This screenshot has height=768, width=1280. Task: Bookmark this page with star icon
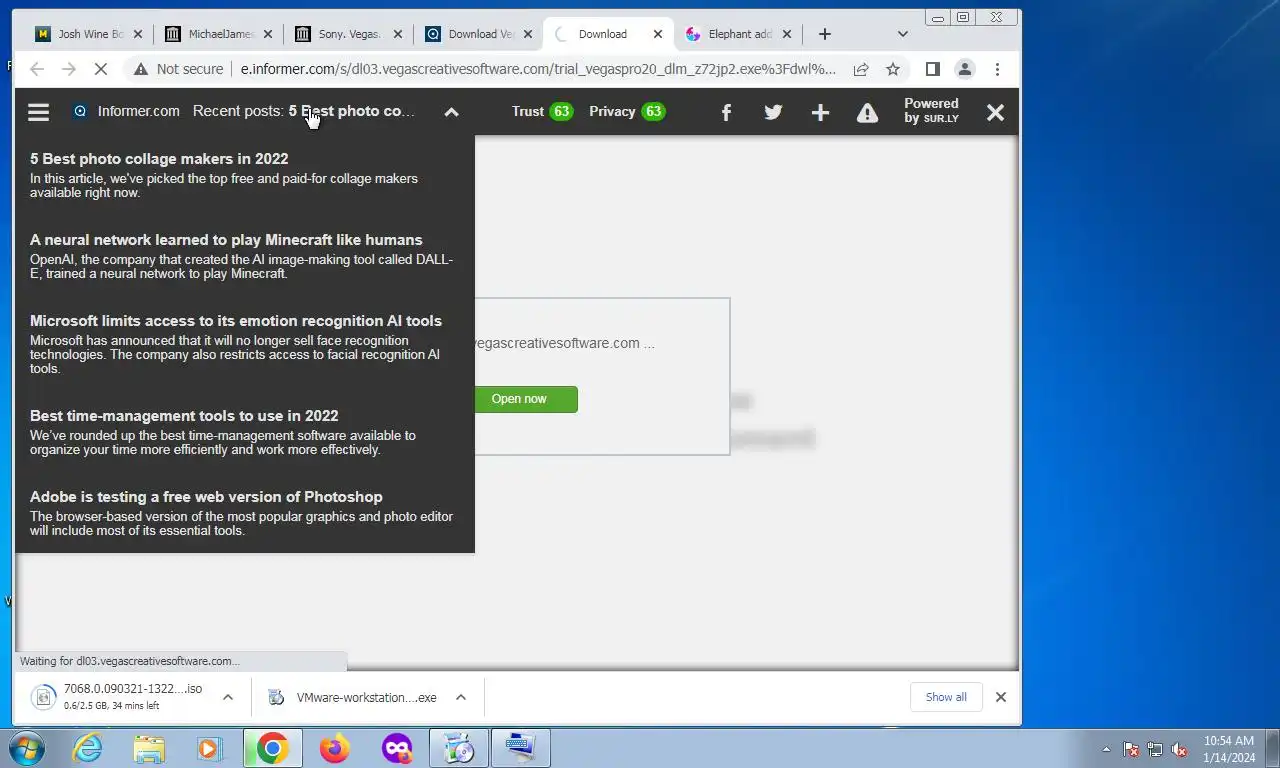pos(893,69)
